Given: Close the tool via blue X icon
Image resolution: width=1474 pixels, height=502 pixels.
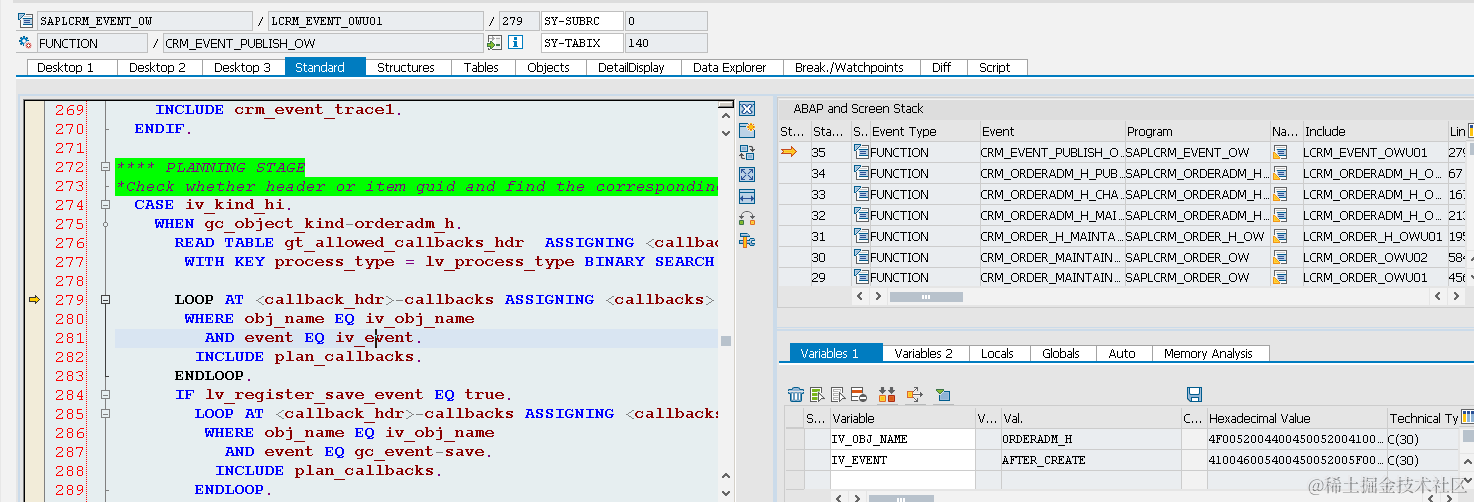Looking at the screenshot, I should (747, 109).
